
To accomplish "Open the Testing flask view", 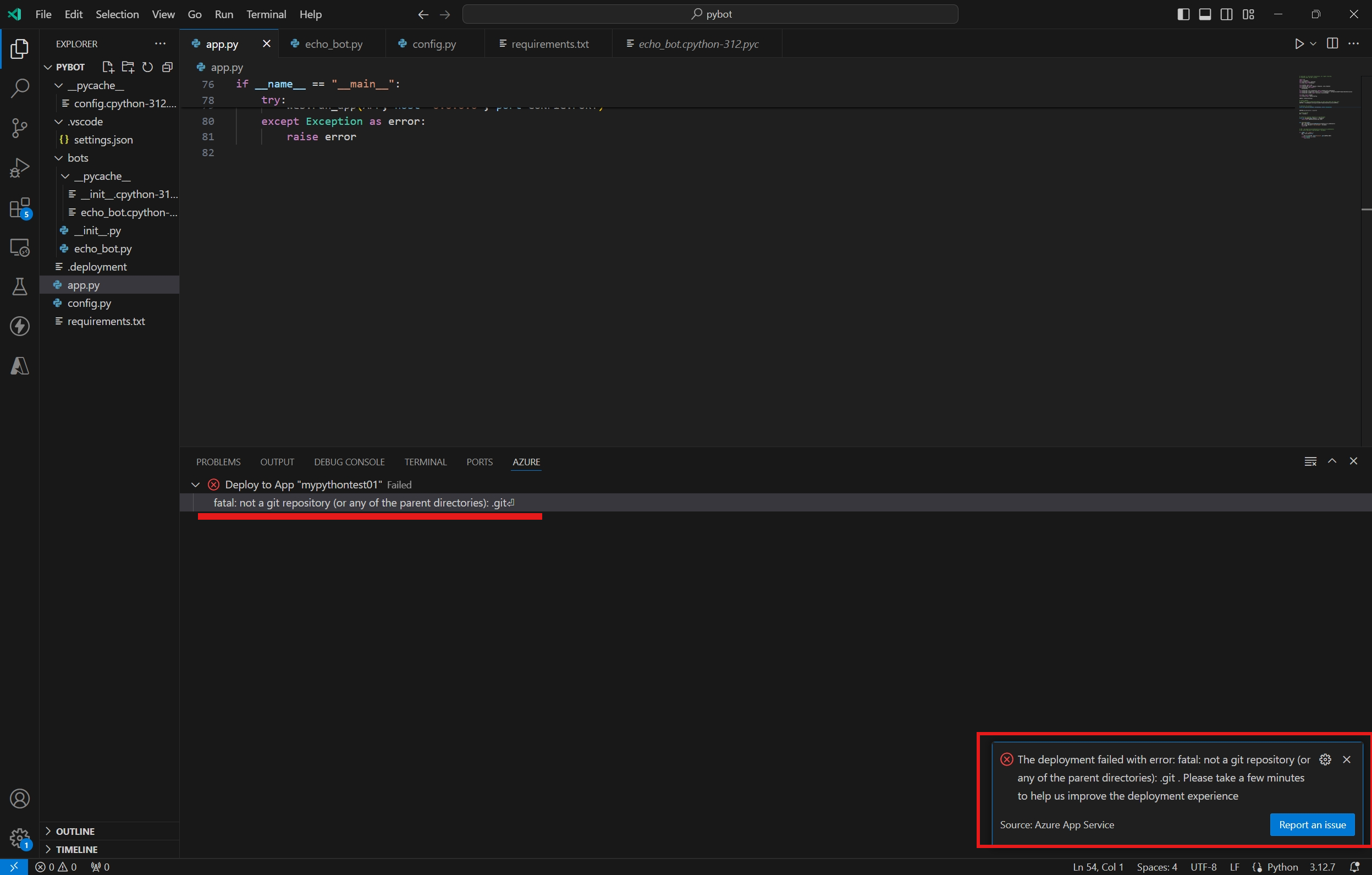I will [x=19, y=287].
